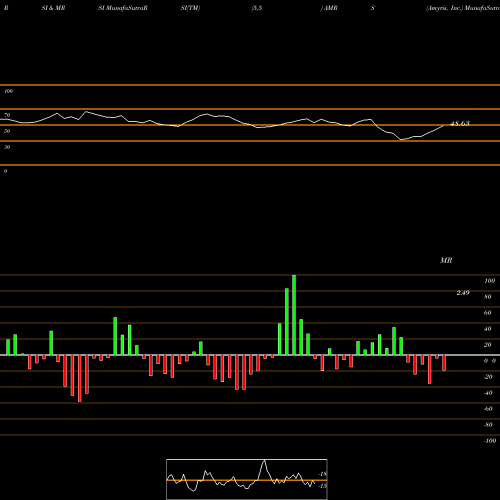Viewport: 500px width, 500px height.
Task: Select the 50 label on the RSI axis
Action: 7,131
